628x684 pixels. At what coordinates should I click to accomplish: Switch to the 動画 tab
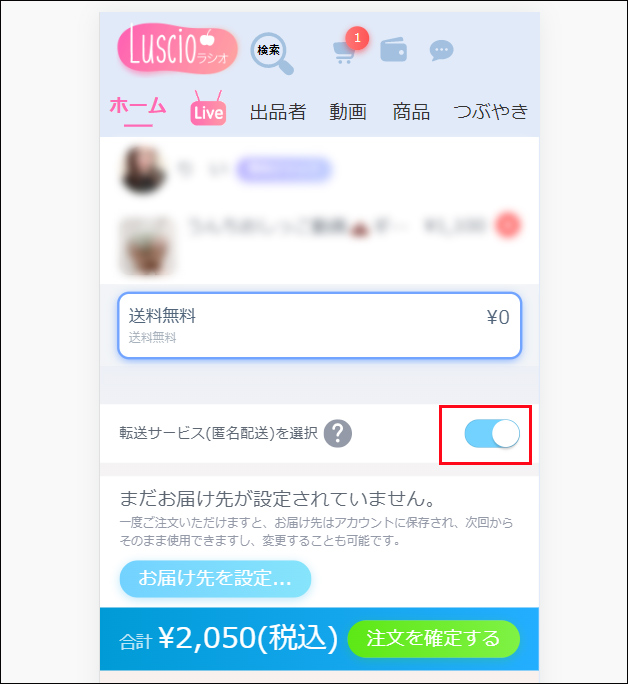(x=348, y=112)
